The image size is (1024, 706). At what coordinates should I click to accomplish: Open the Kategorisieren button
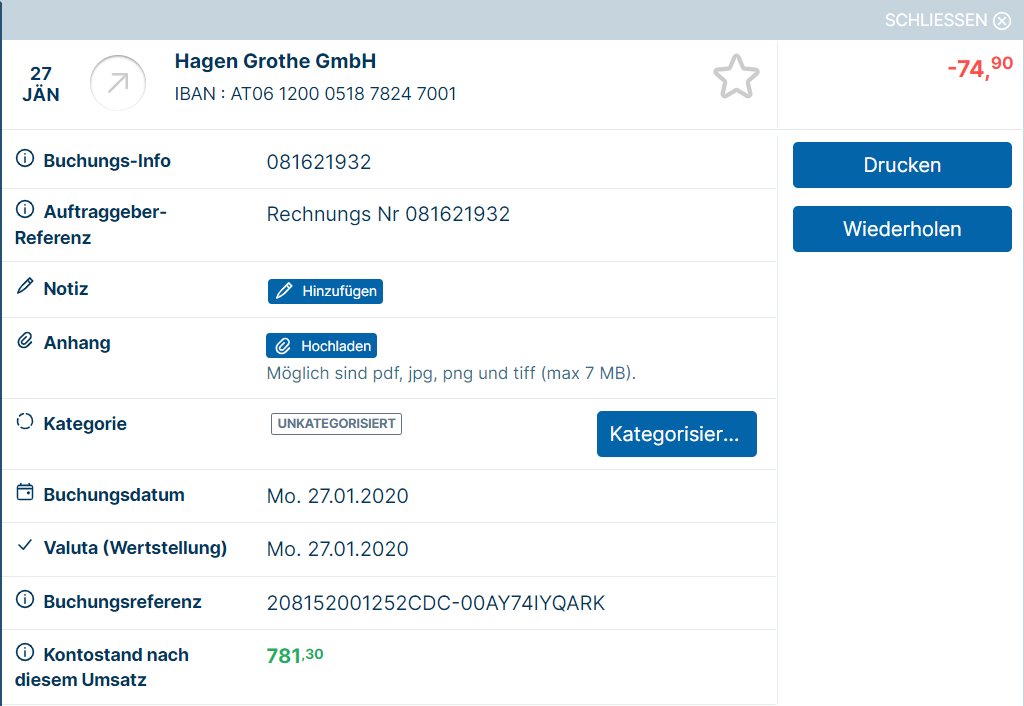[x=677, y=434]
